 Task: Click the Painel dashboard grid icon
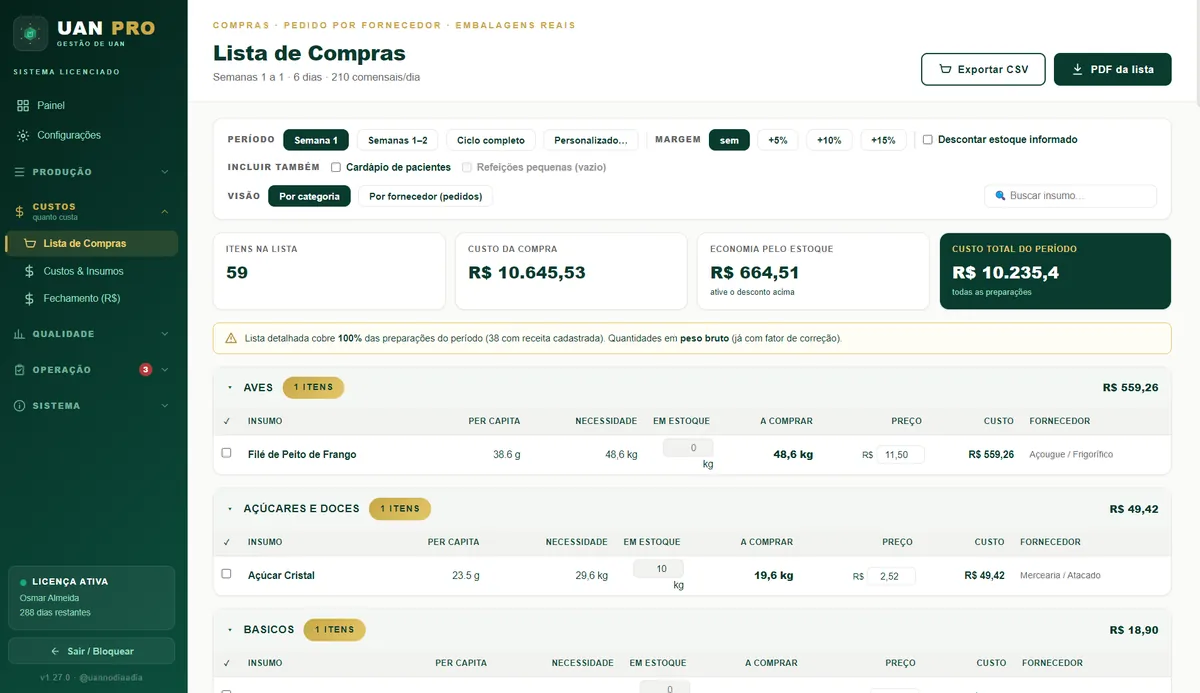[23, 105]
